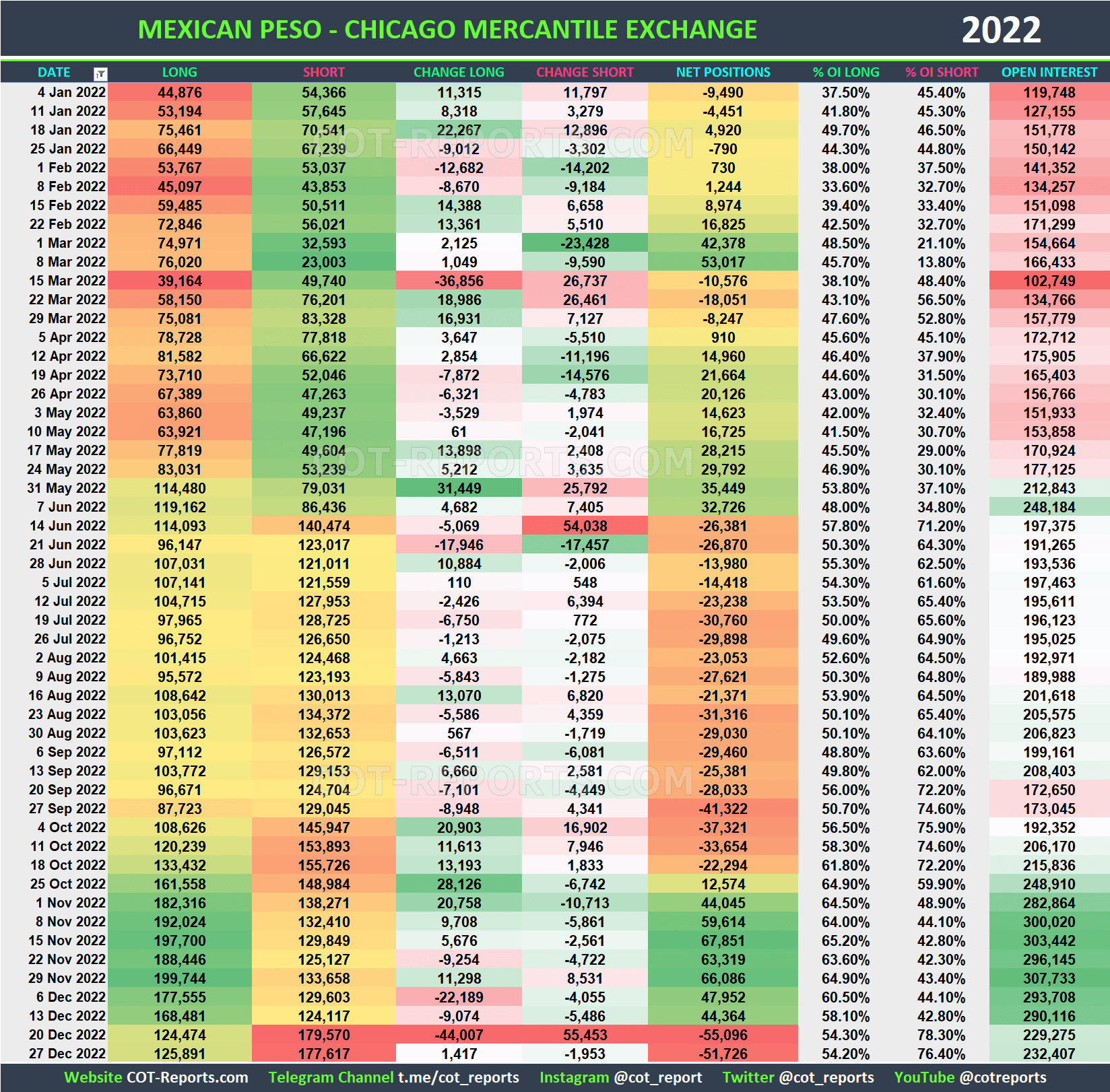Select the highlighted 102,749 open interest cell
1110x1092 pixels.
(x=1049, y=281)
